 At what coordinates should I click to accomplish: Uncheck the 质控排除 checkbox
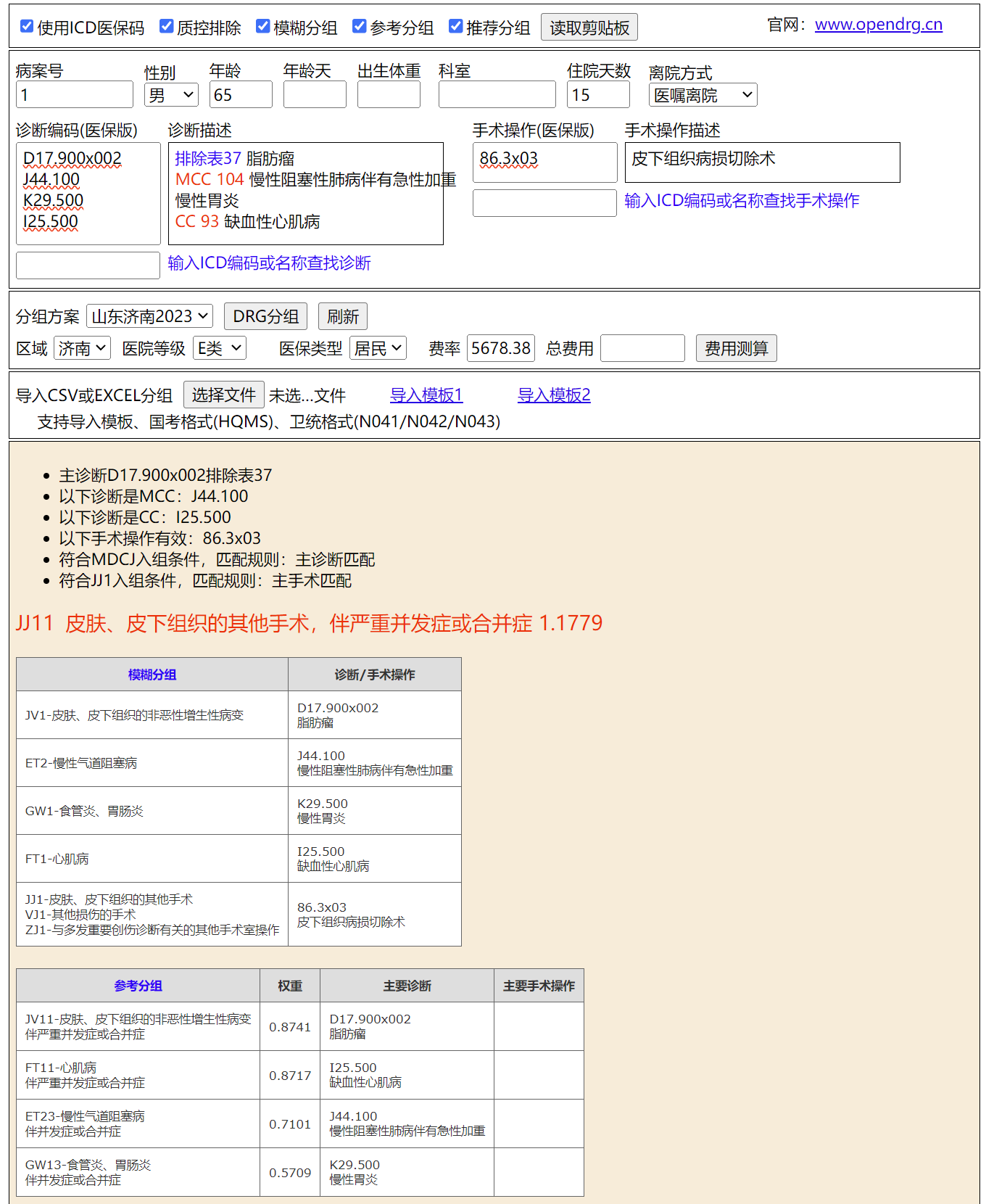coord(167,26)
